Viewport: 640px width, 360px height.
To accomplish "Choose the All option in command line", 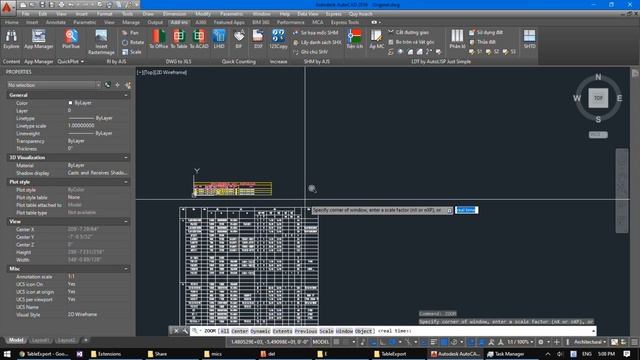I will pyautogui.click(x=224, y=331).
